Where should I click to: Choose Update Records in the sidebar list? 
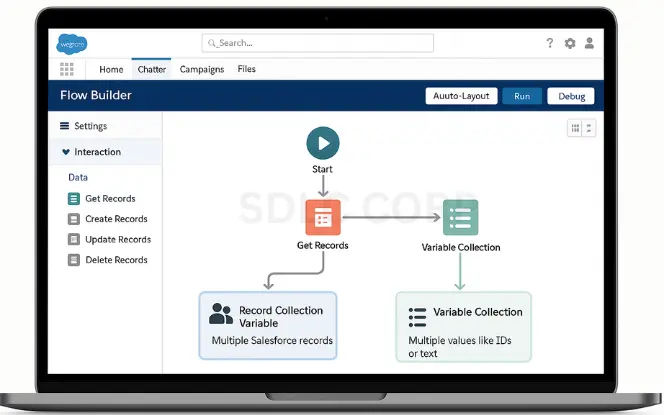[118, 239]
